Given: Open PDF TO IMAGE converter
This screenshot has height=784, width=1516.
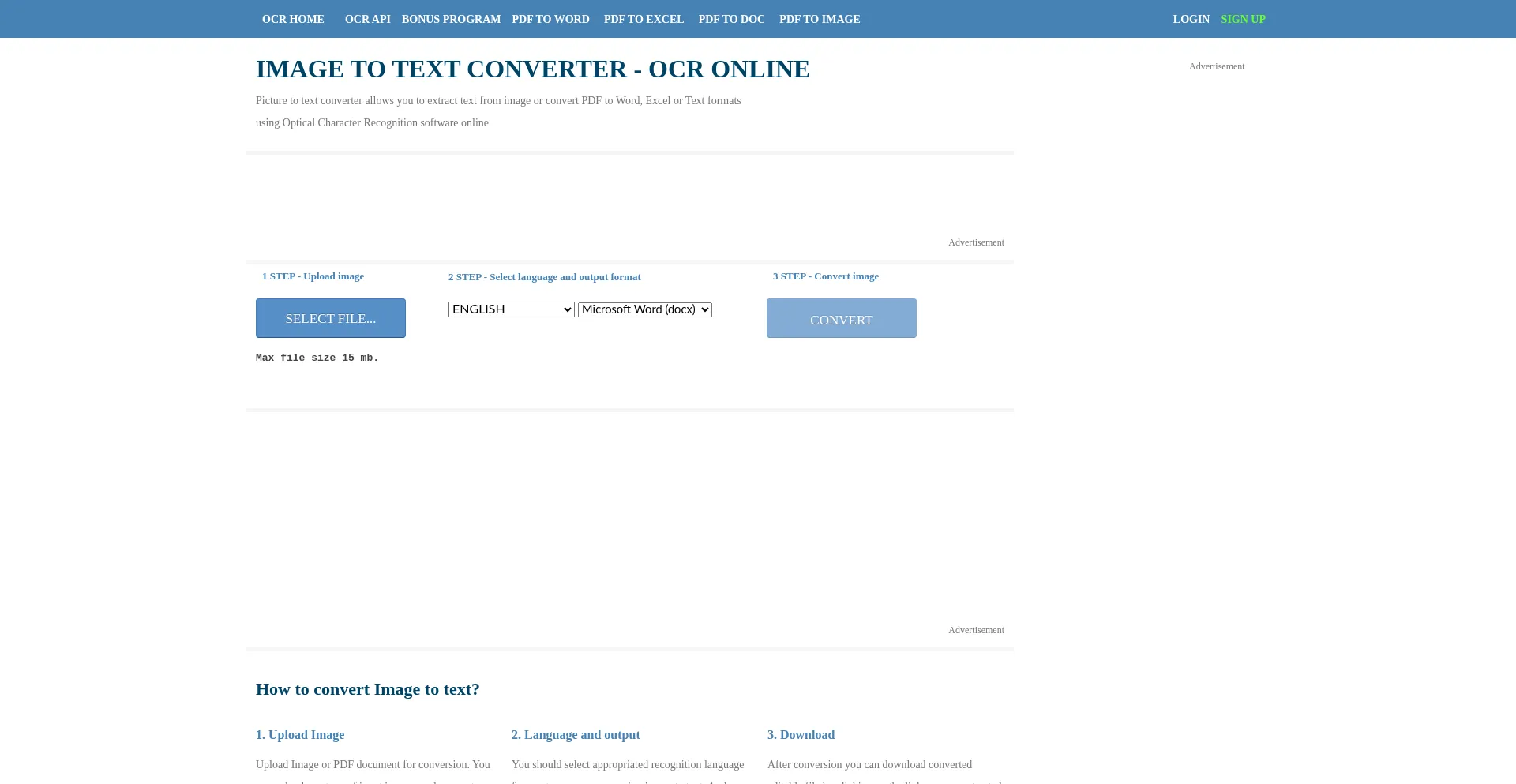Looking at the screenshot, I should click(x=820, y=19).
